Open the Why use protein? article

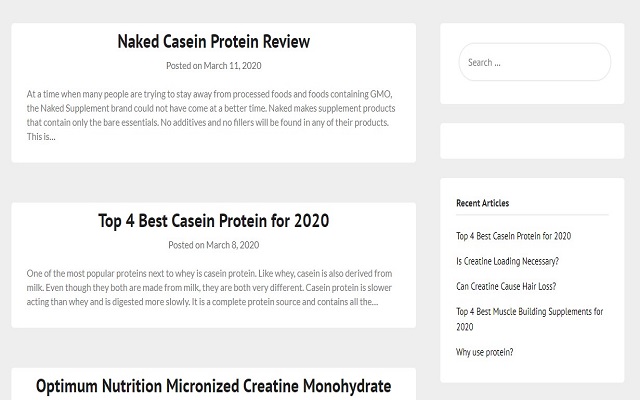(484, 352)
